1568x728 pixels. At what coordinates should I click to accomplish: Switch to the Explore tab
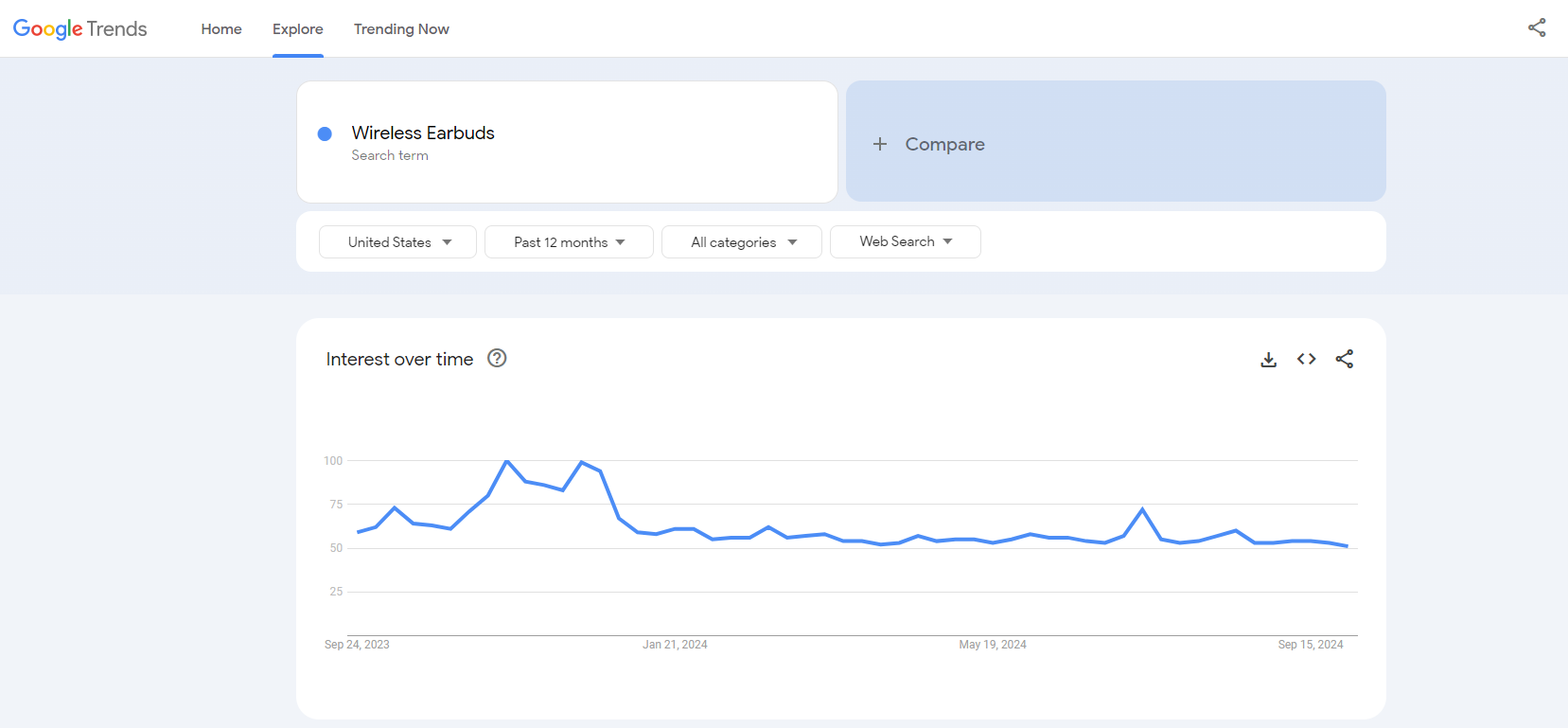(x=298, y=29)
